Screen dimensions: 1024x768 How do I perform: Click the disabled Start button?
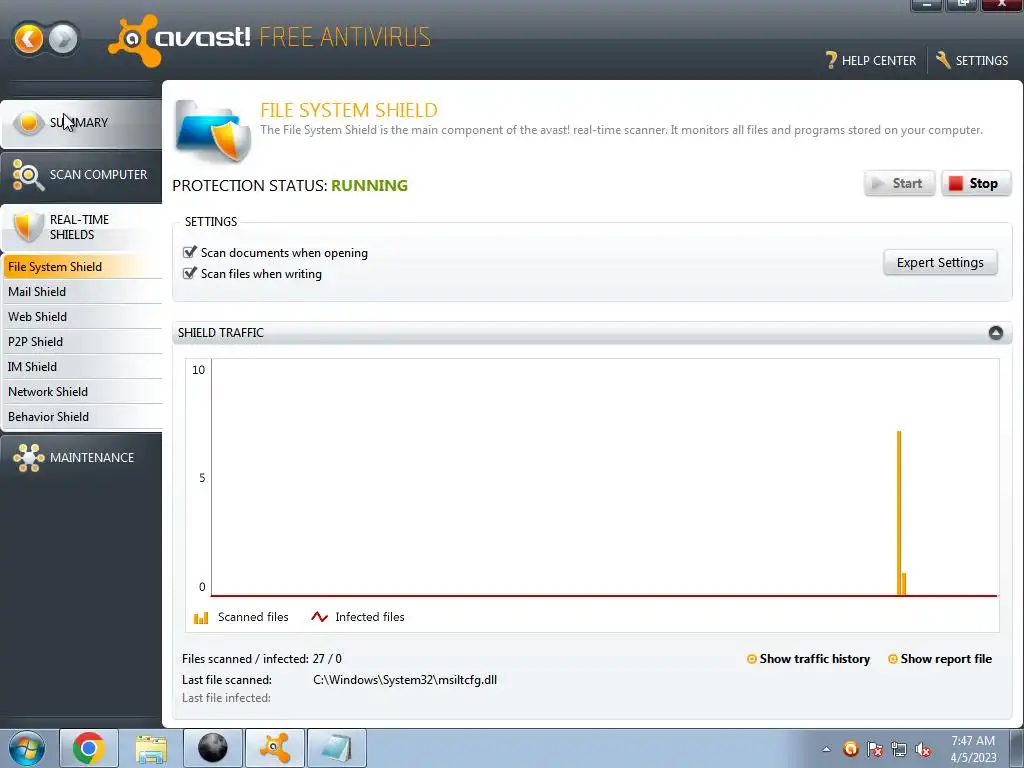[899, 184]
